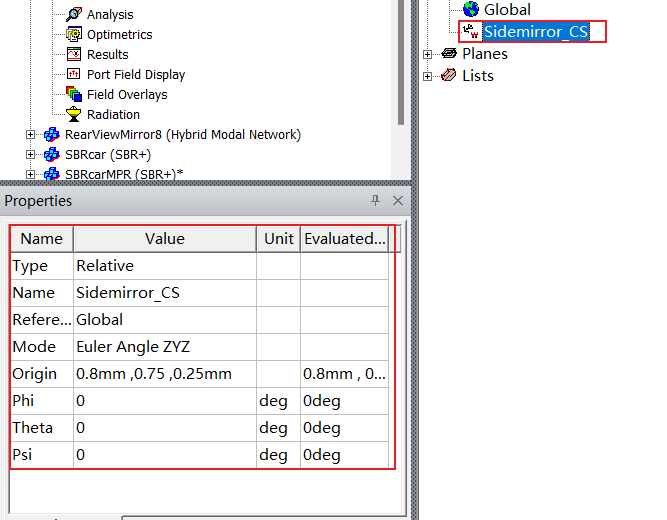Screen dimensions: 667x520
Task: Select Field Overlays item
Action: [x=127, y=94]
